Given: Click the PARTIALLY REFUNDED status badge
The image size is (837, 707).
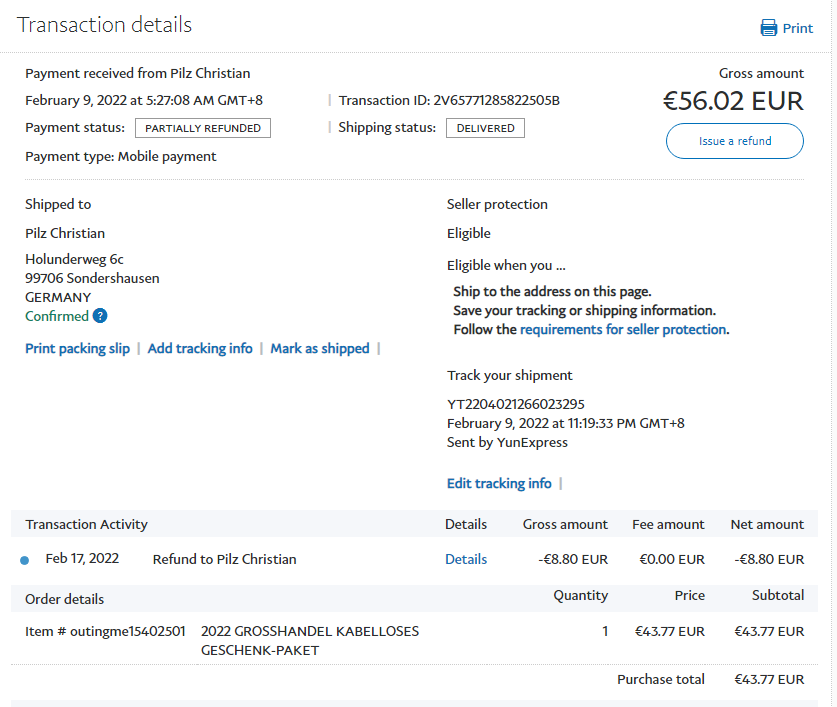Looking at the screenshot, I should (203, 128).
